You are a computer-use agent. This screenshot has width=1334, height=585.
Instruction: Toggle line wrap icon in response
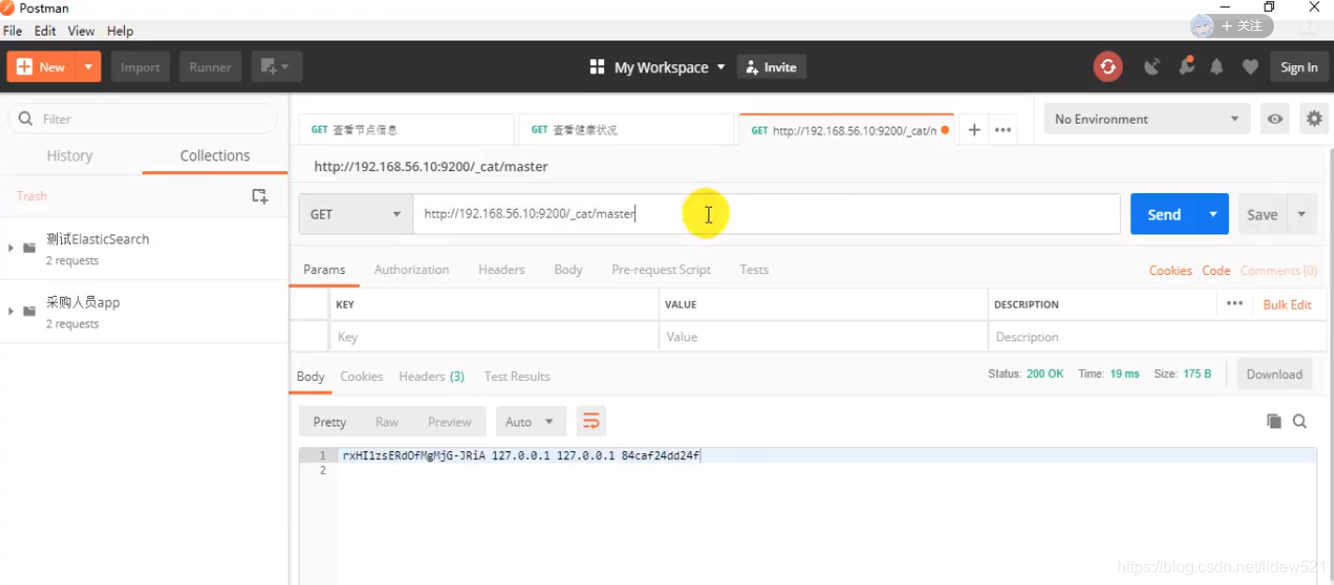coord(591,421)
